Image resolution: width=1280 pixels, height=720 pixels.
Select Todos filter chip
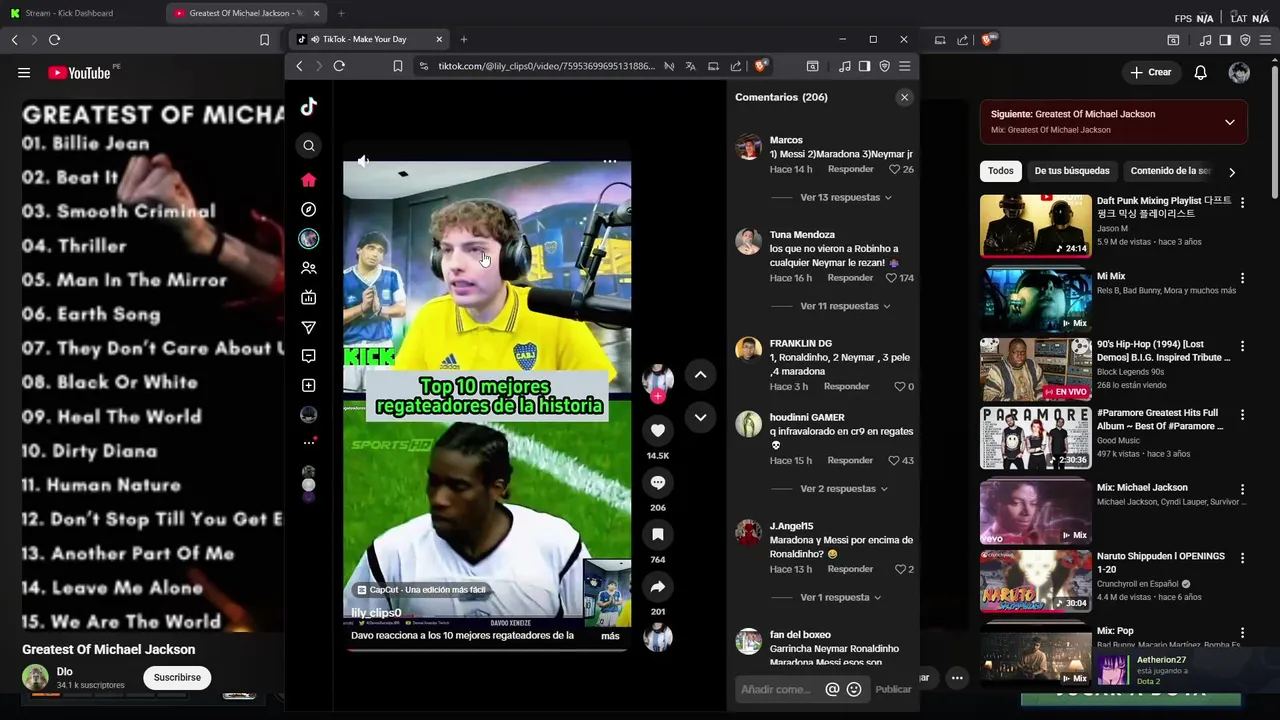[x=1001, y=171]
